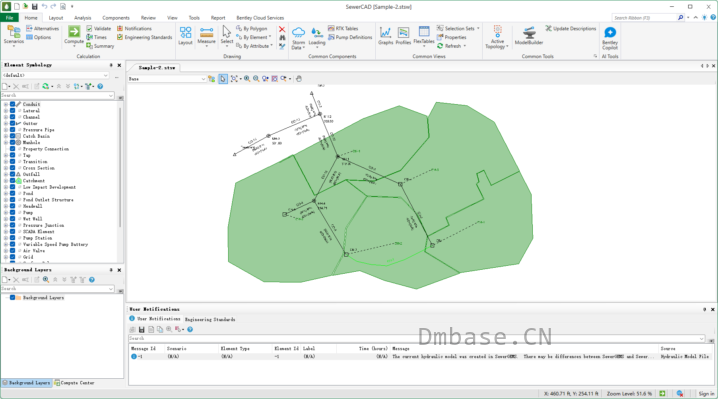Click Zoom In in drawing toolbar

[247, 79]
